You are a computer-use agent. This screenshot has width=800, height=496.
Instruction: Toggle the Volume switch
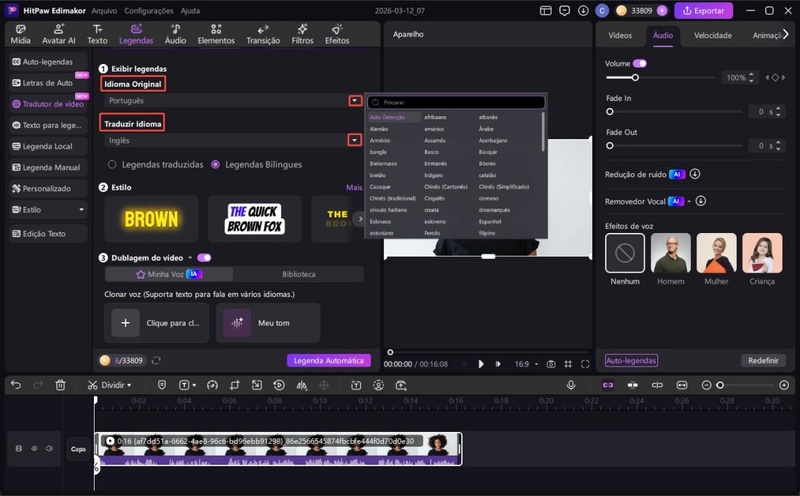[x=640, y=63]
